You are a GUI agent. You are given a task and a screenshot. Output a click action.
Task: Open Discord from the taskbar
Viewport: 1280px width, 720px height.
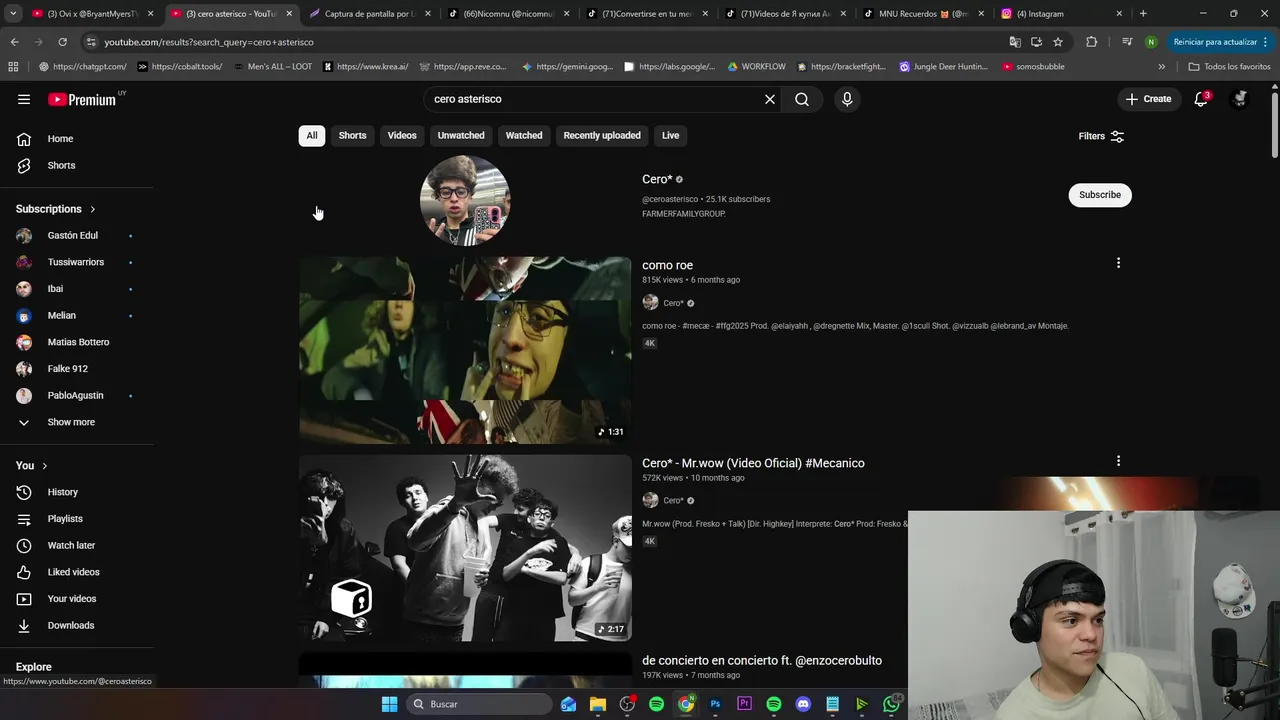803,704
